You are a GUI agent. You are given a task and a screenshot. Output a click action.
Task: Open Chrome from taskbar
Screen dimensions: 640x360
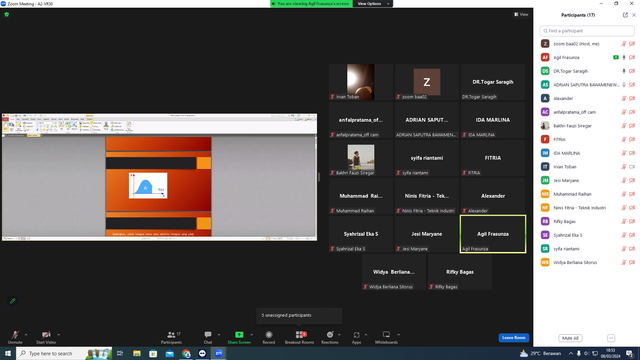click(186, 353)
